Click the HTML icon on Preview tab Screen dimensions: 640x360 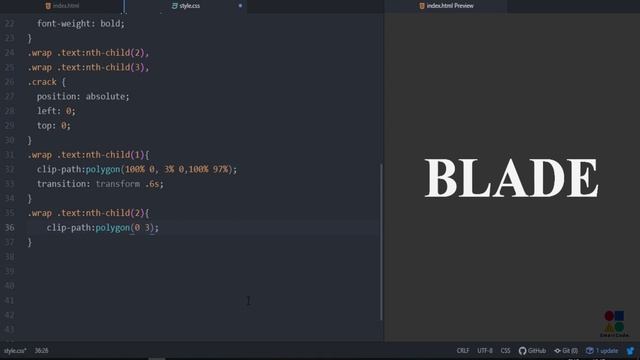(422, 6)
